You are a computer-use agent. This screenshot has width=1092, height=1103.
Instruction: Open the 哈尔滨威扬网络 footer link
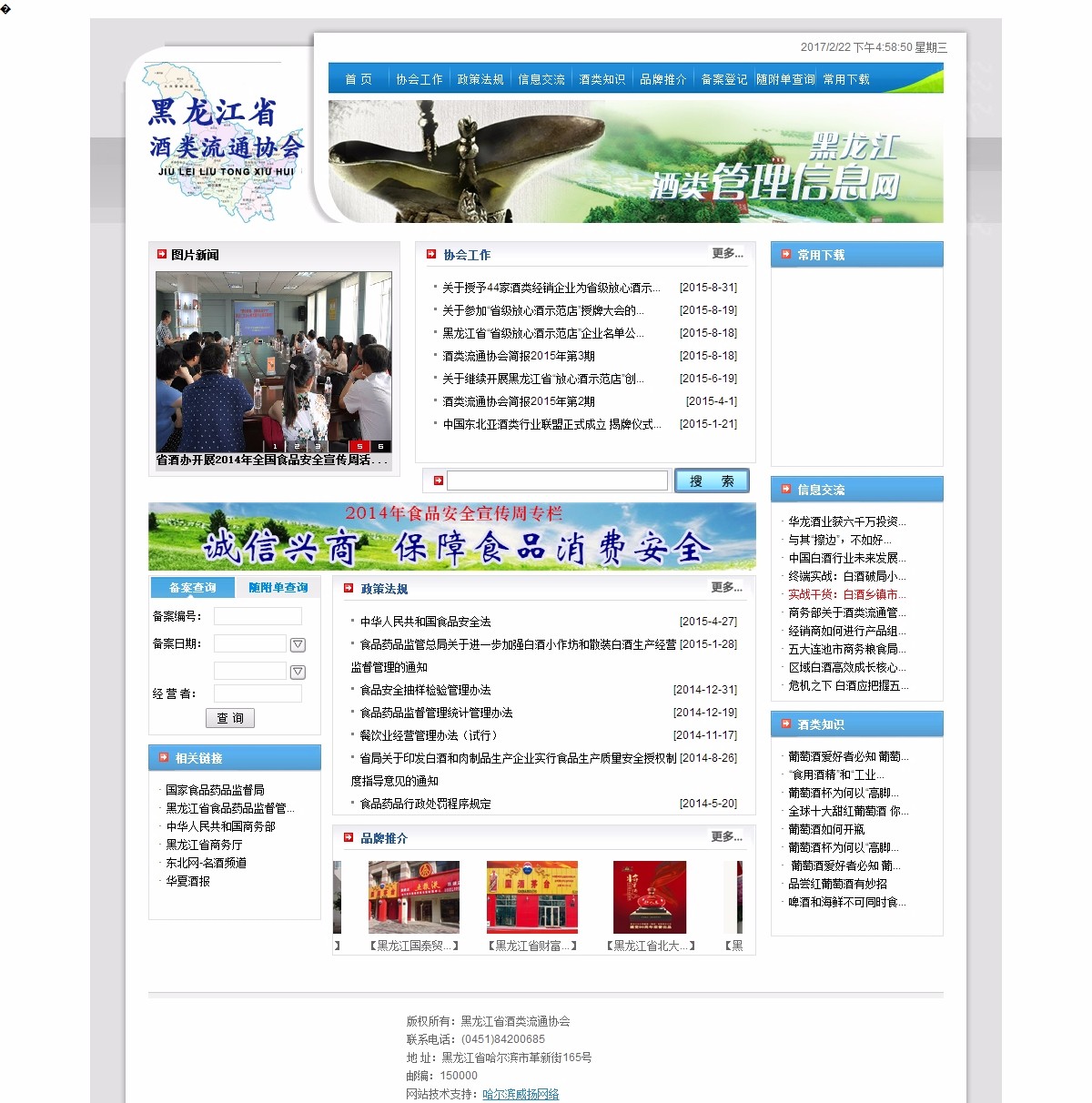[521, 1094]
